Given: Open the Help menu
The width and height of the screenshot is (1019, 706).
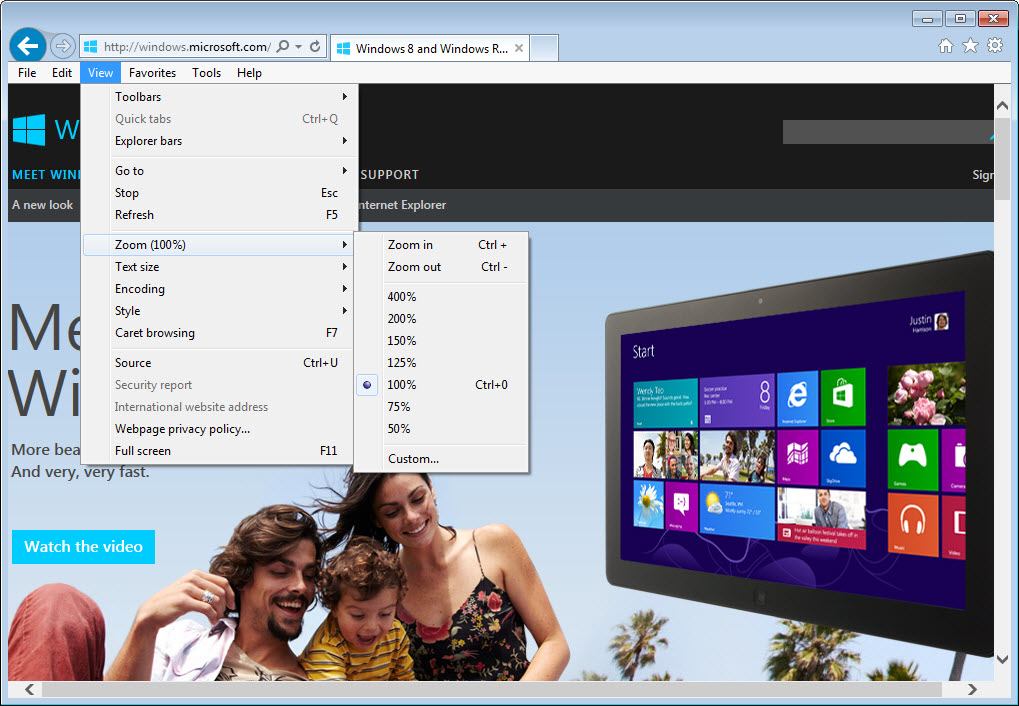Looking at the screenshot, I should click(x=250, y=73).
